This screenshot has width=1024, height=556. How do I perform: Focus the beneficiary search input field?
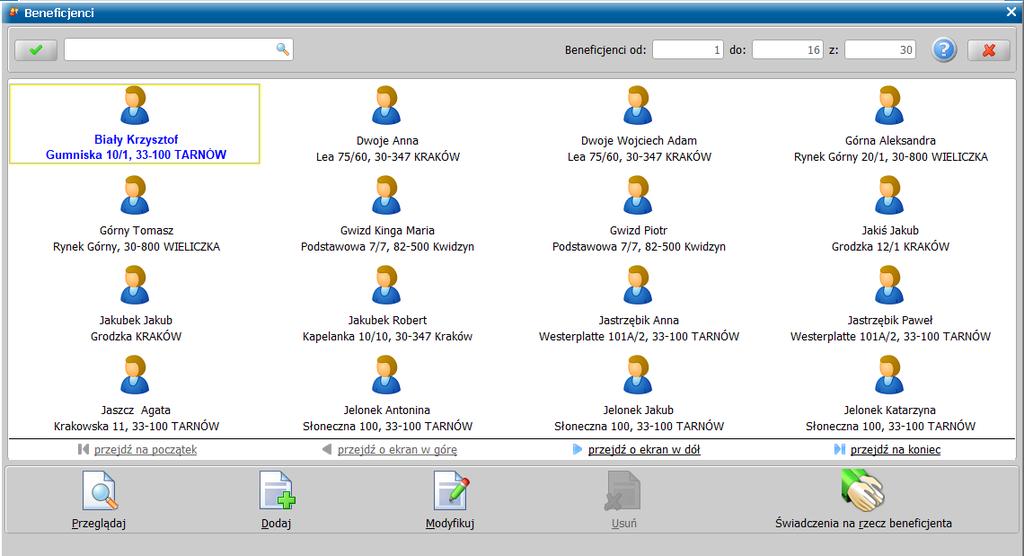[x=178, y=50]
